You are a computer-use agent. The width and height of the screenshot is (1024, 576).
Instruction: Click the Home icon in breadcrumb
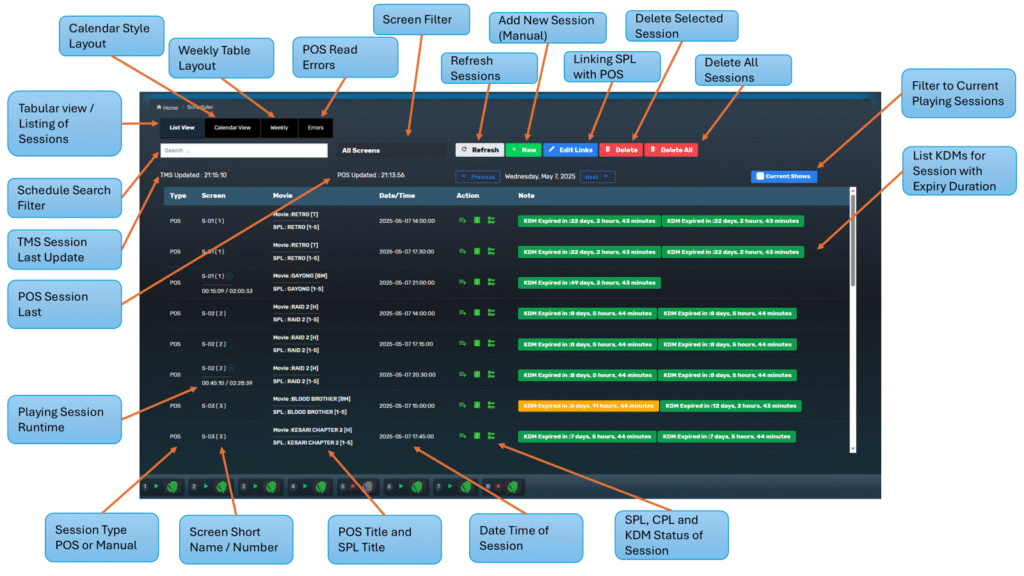(x=158, y=107)
